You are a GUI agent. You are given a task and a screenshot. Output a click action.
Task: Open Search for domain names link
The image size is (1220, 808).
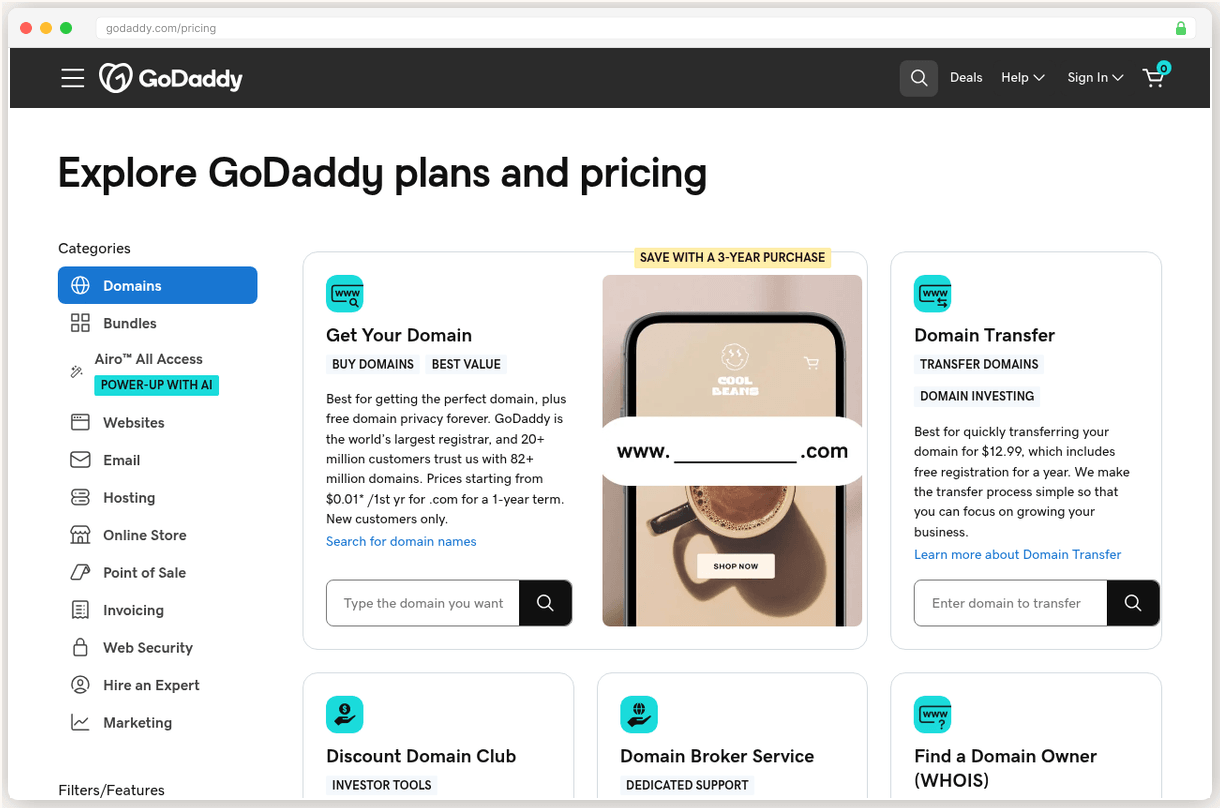click(401, 541)
